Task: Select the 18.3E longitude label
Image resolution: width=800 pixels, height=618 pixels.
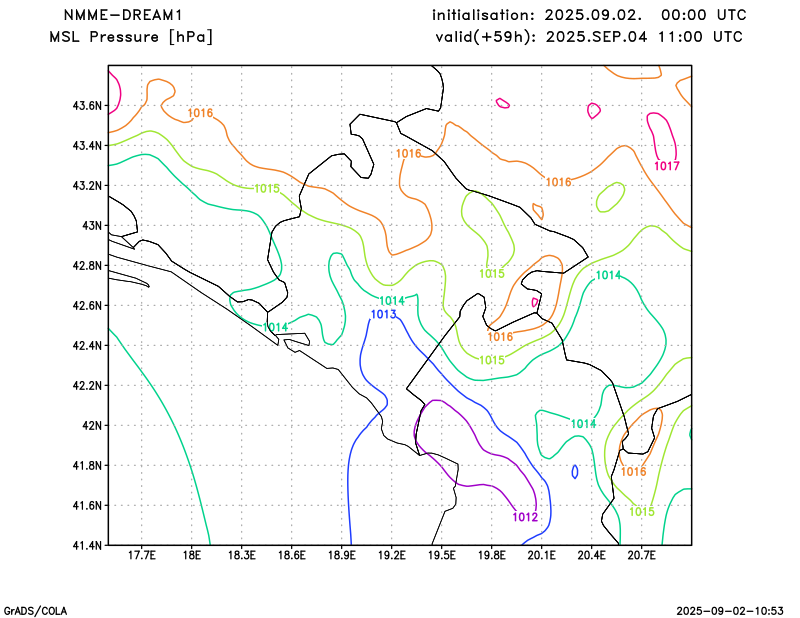Action: pyautogui.click(x=242, y=555)
